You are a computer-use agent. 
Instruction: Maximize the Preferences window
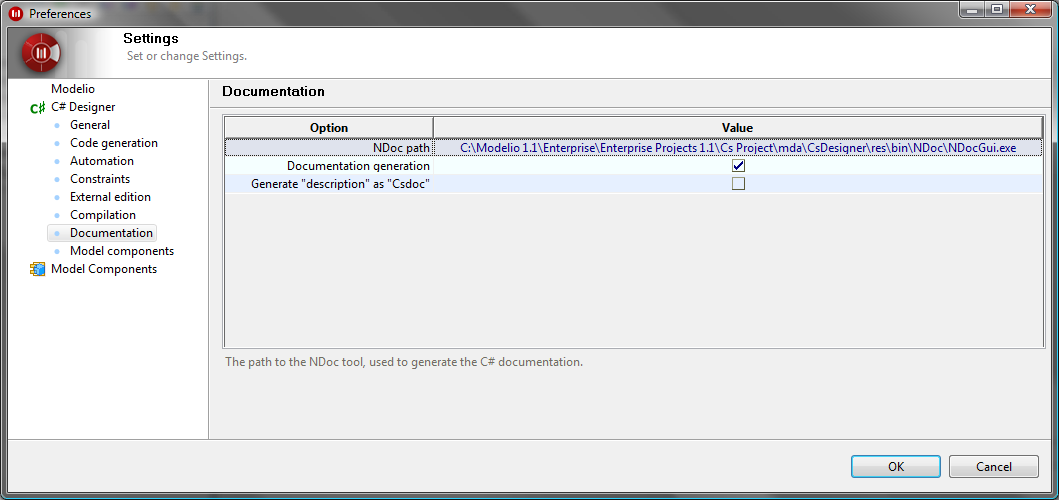[997, 9]
